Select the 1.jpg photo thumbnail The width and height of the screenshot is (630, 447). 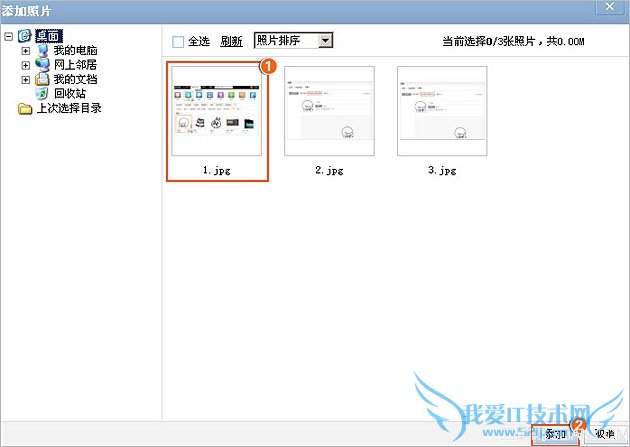coord(217,111)
